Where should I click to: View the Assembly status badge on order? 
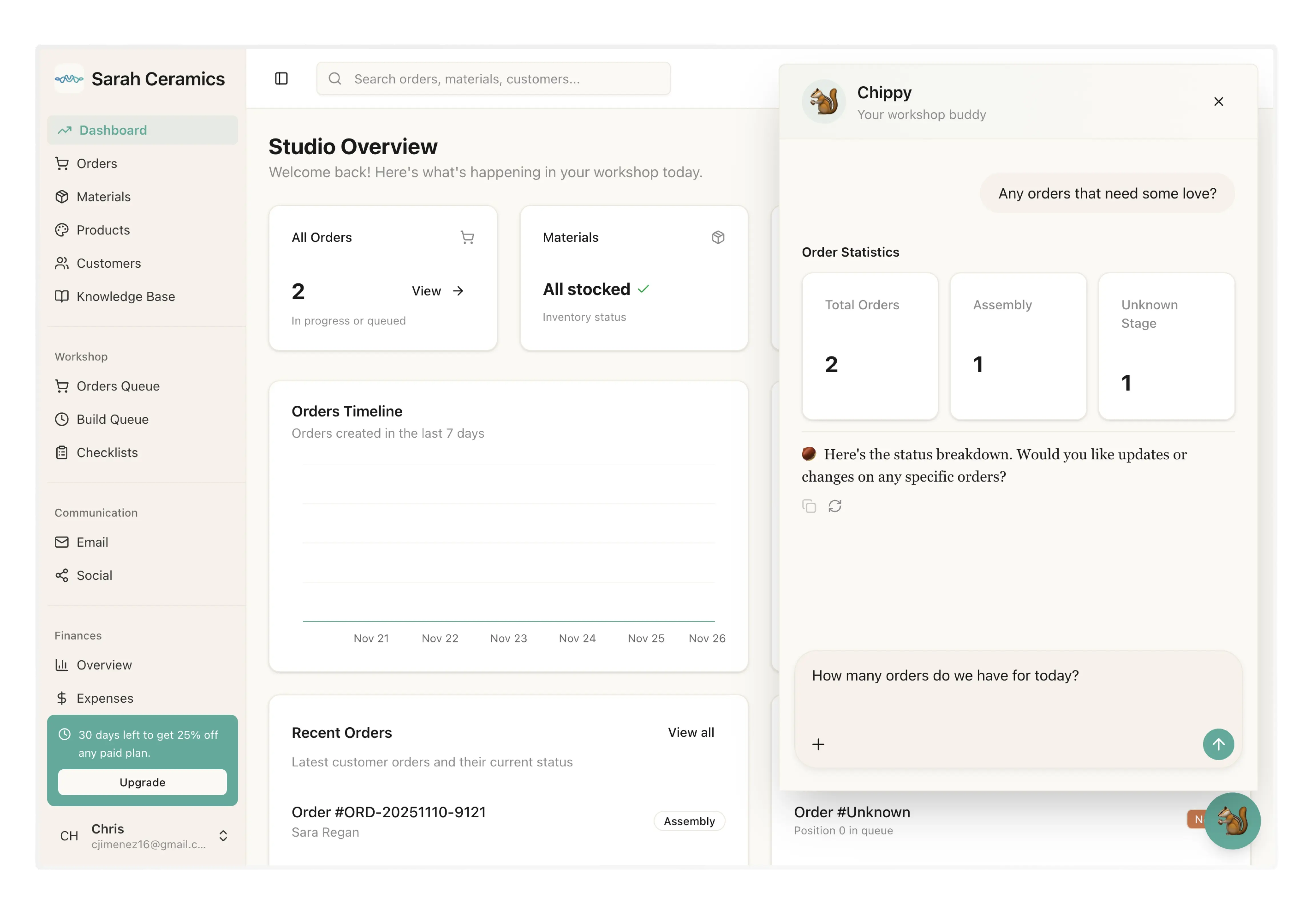[x=689, y=821]
